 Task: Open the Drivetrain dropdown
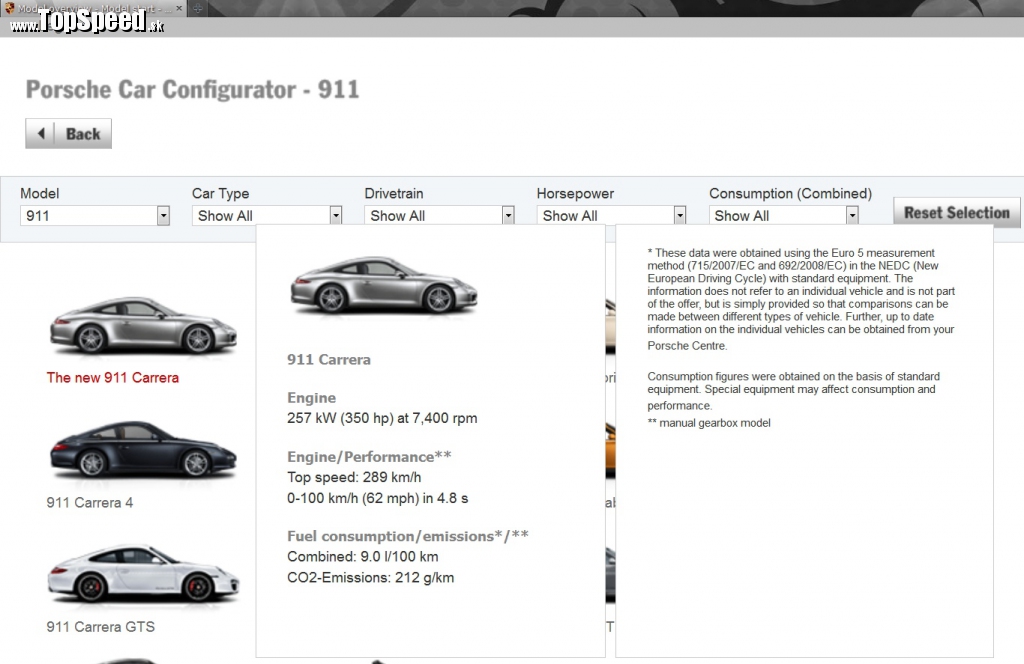pos(439,215)
